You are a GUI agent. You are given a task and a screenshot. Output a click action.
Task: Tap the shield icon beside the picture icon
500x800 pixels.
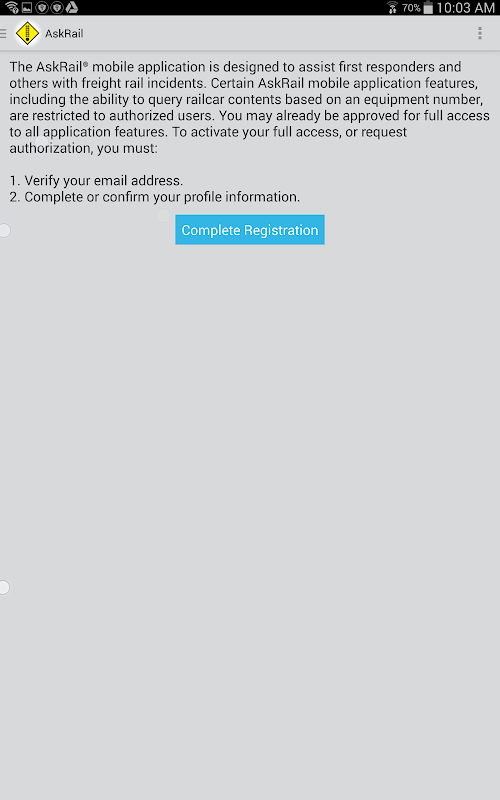point(41,8)
